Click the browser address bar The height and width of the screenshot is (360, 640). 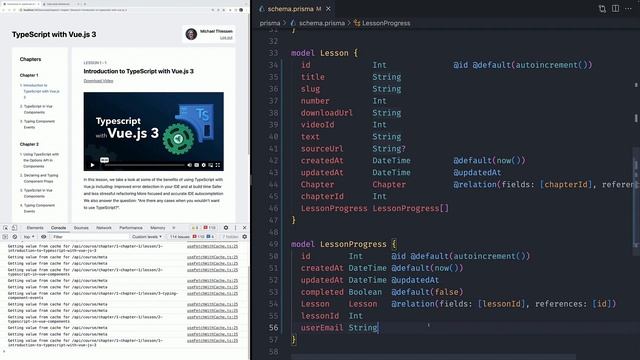tap(114, 10)
